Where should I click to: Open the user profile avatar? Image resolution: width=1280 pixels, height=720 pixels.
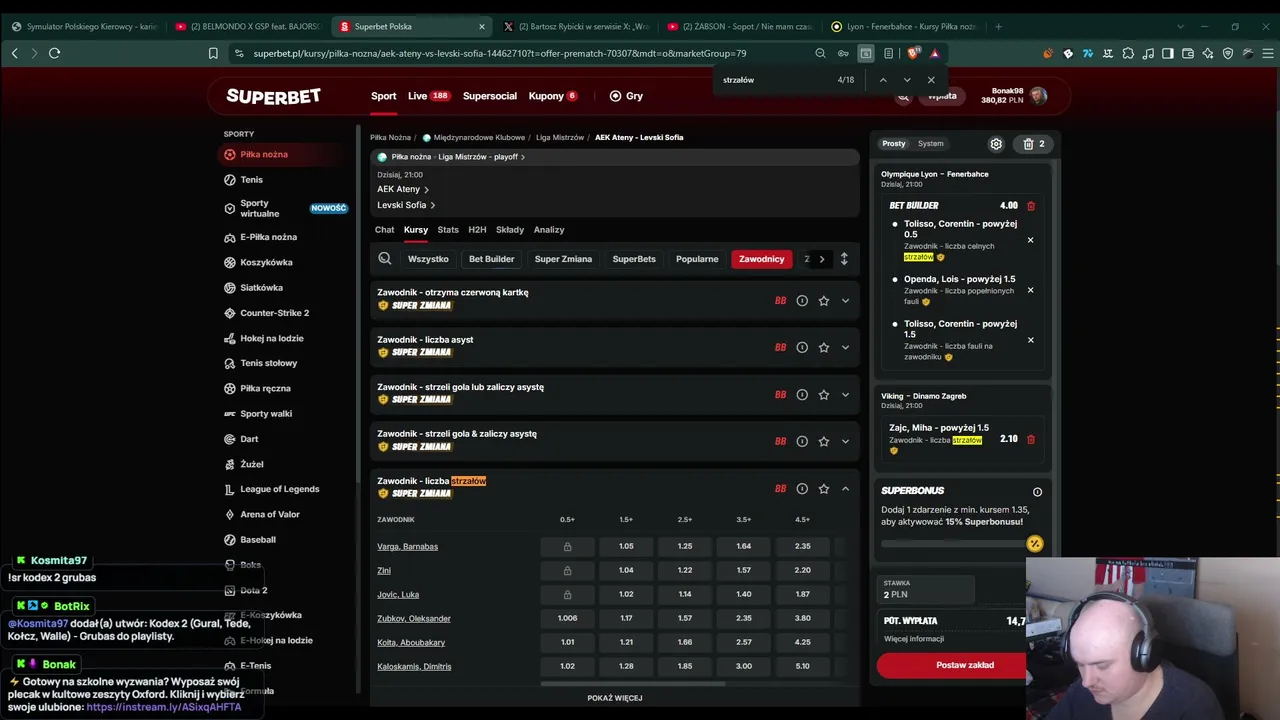pos(1039,96)
